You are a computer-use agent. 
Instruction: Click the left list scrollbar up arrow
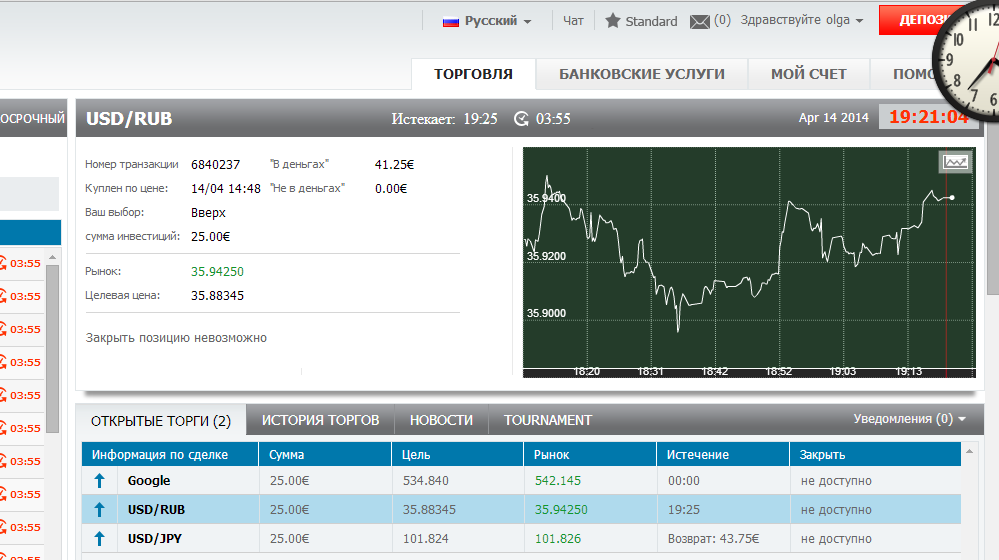click(53, 257)
